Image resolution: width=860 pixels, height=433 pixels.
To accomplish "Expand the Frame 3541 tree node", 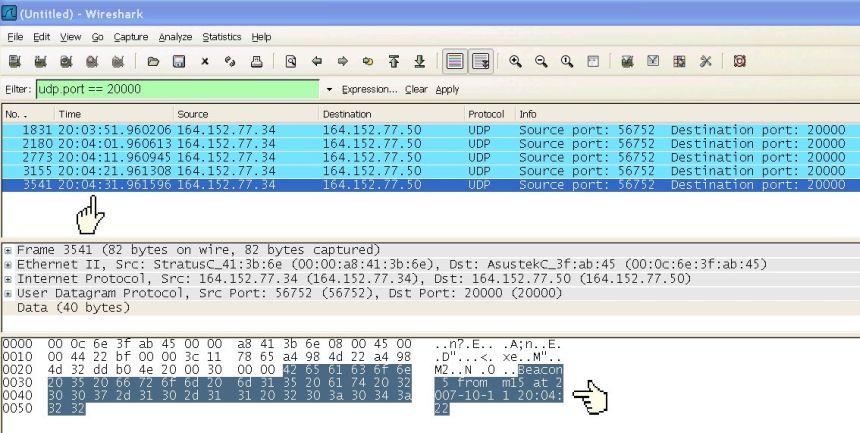I will (x=8, y=249).
